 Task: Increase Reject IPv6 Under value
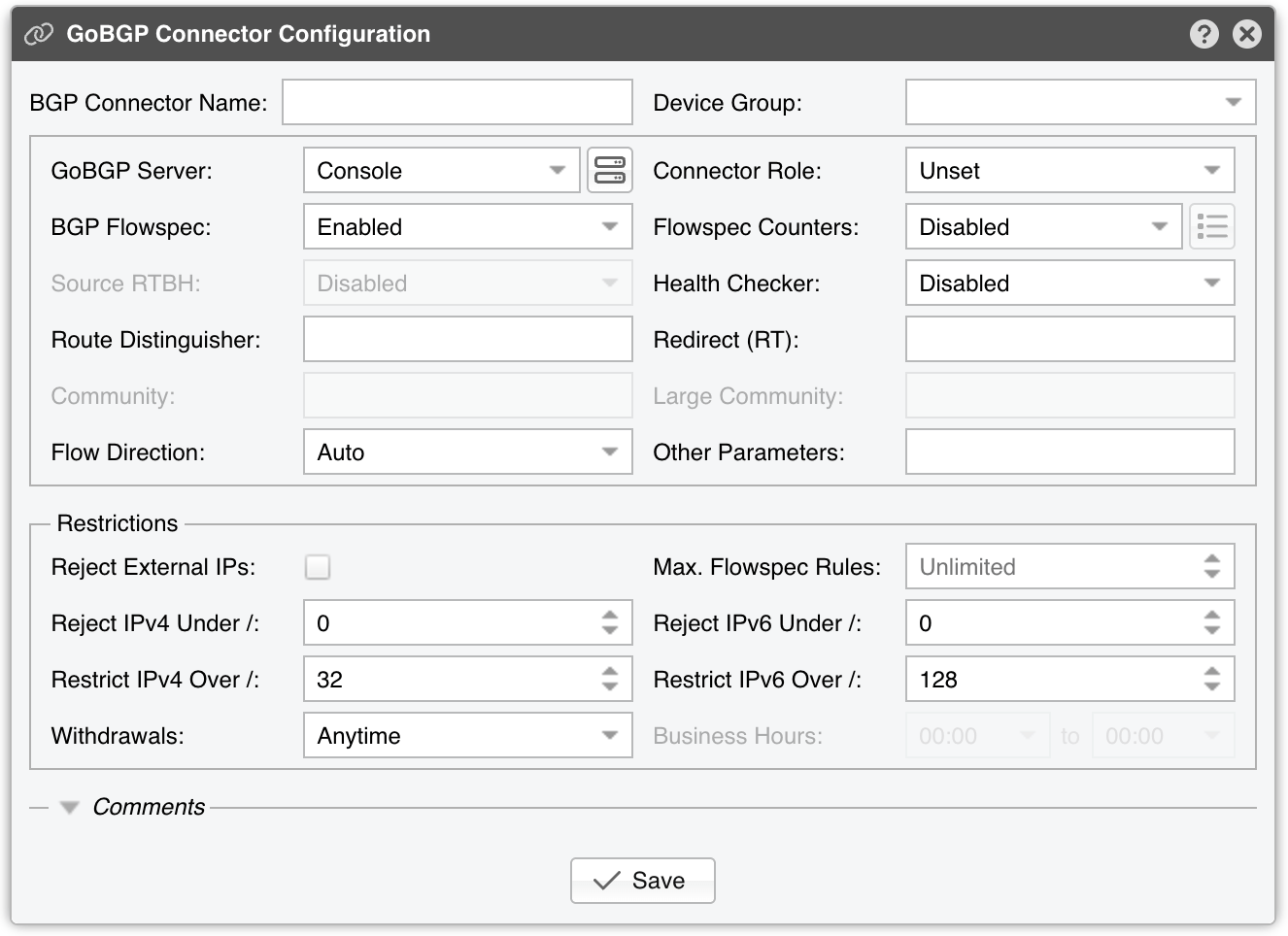coord(1212,616)
